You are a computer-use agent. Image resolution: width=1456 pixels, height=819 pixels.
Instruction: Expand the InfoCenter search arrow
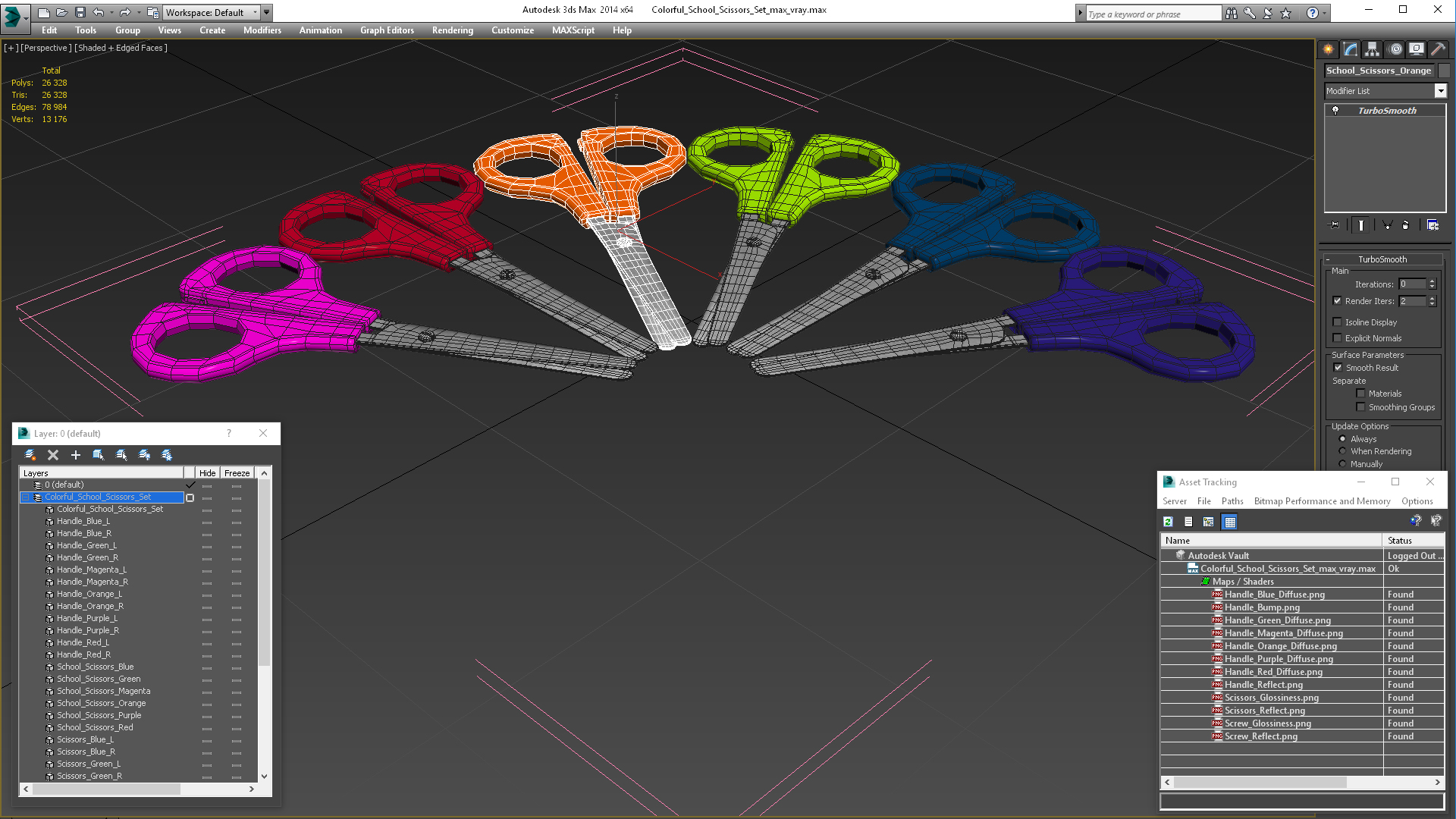(1080, 14)
